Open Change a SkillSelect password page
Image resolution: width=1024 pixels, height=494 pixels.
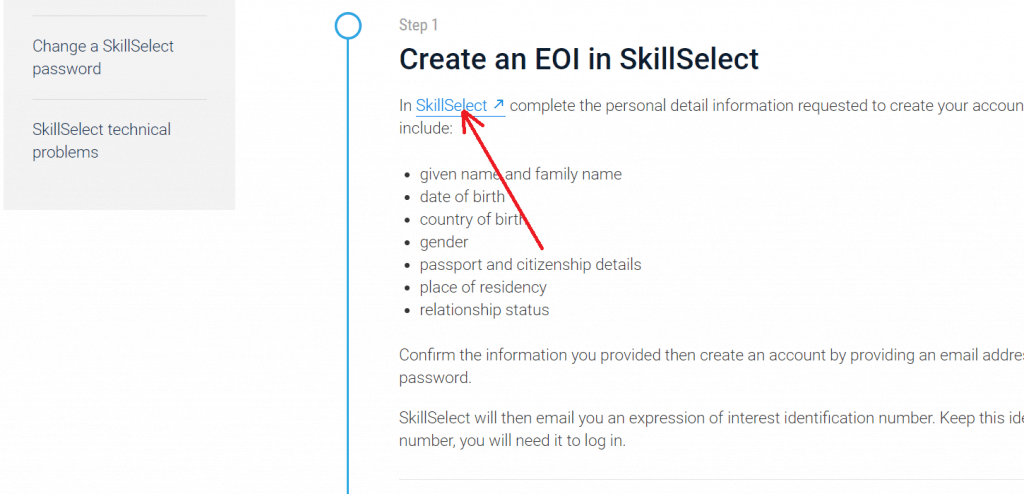click(103, 57)
